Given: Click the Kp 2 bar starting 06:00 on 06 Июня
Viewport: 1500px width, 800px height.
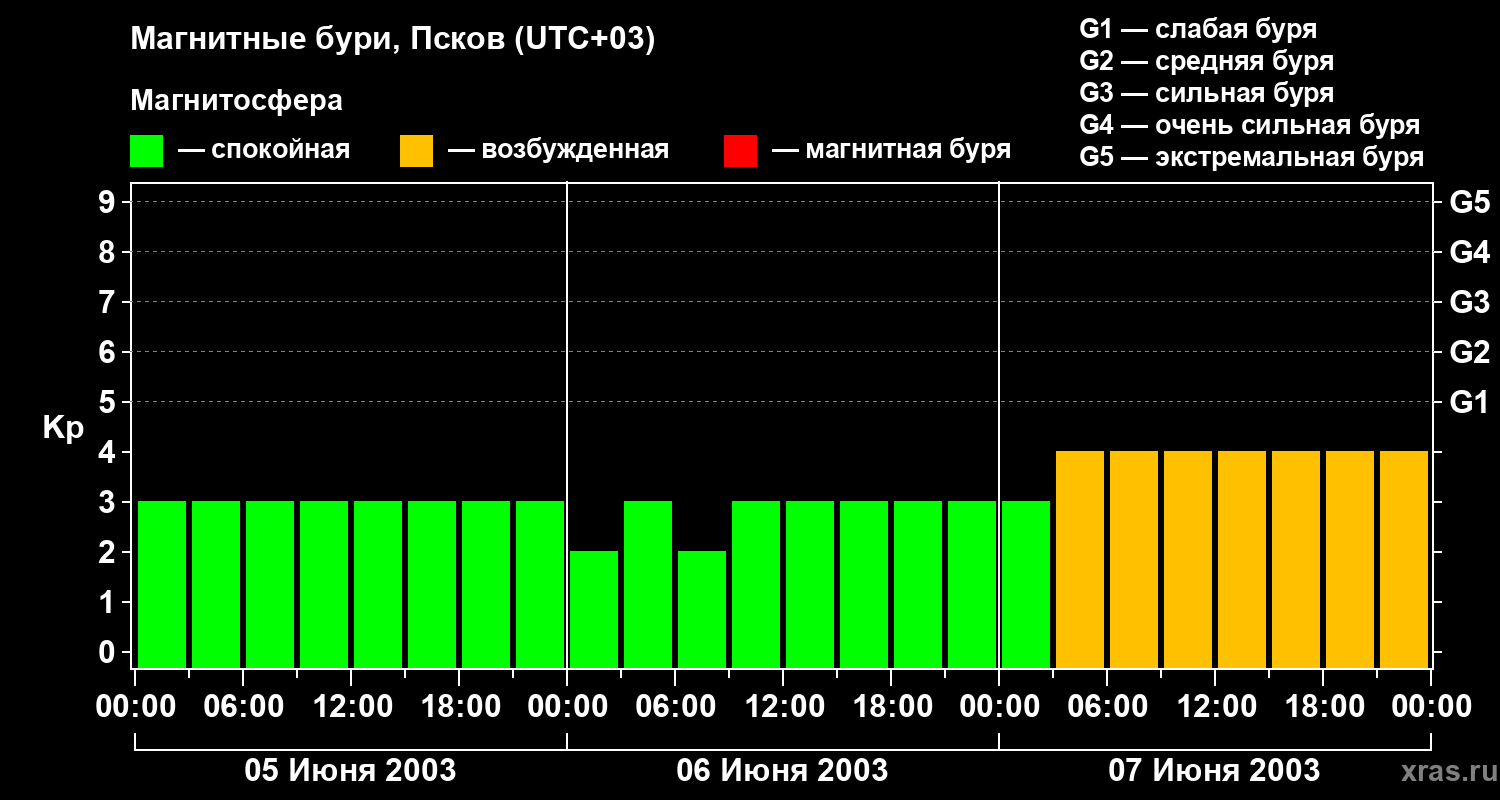Looking at the screenshot, I should coord(702,609).
